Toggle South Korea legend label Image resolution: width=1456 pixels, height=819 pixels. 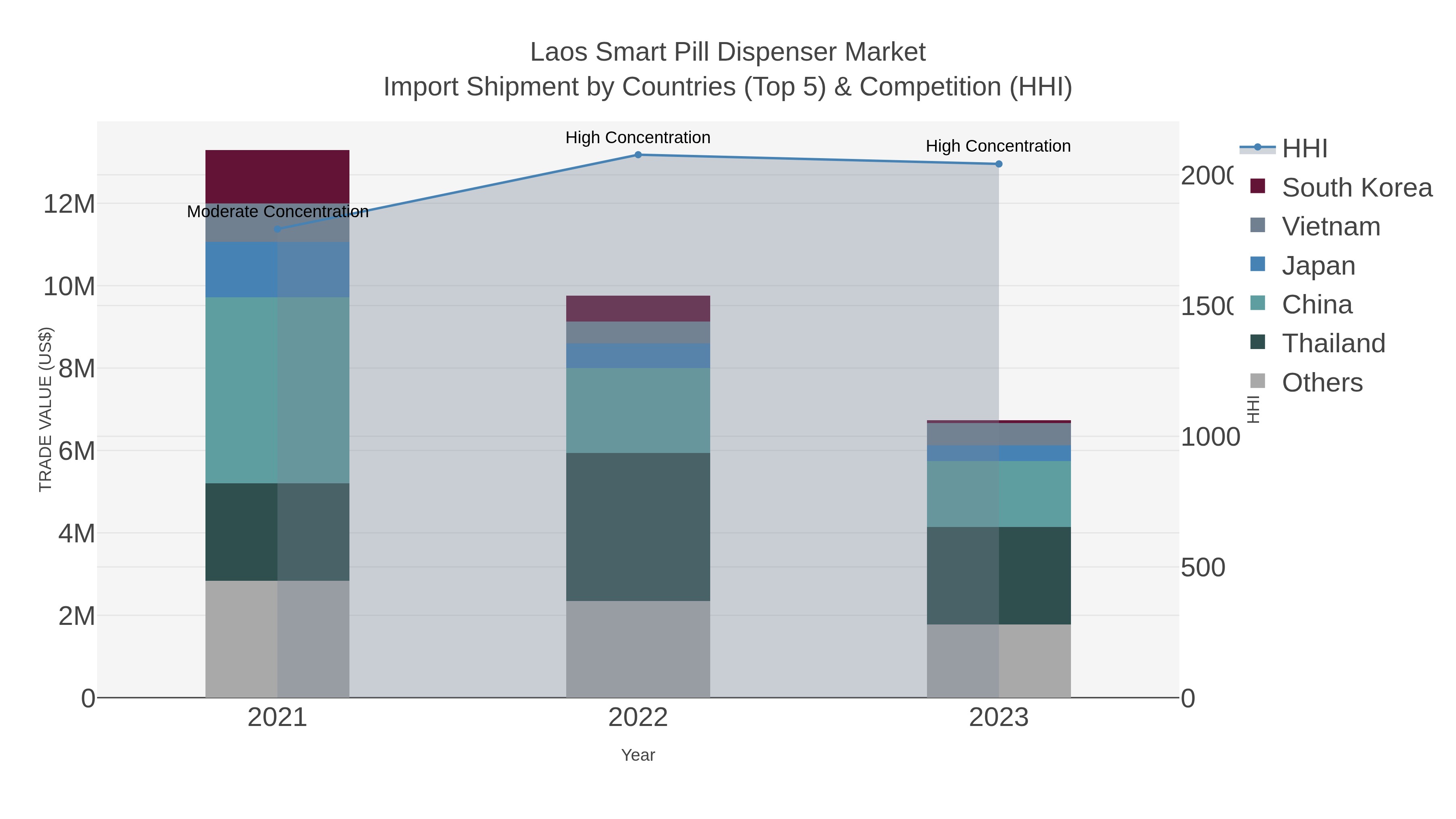1357,188
